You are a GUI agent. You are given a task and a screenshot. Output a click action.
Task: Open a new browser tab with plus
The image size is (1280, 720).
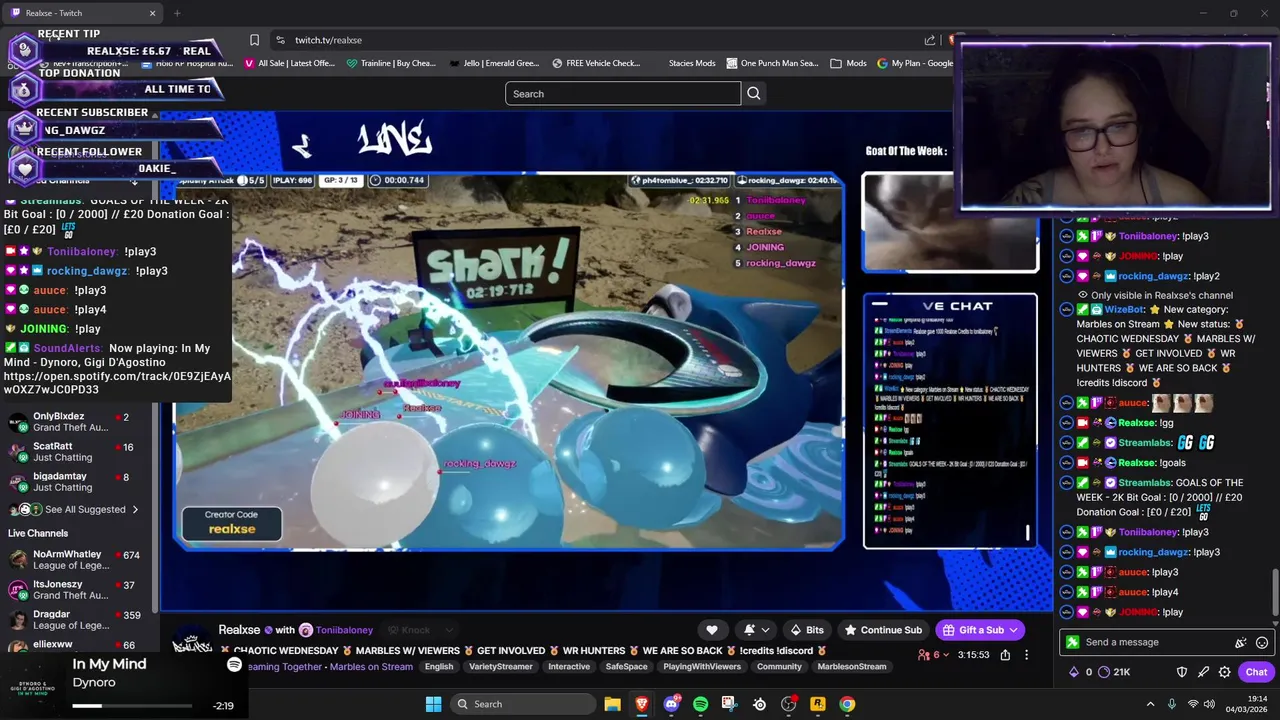point(177,13)
